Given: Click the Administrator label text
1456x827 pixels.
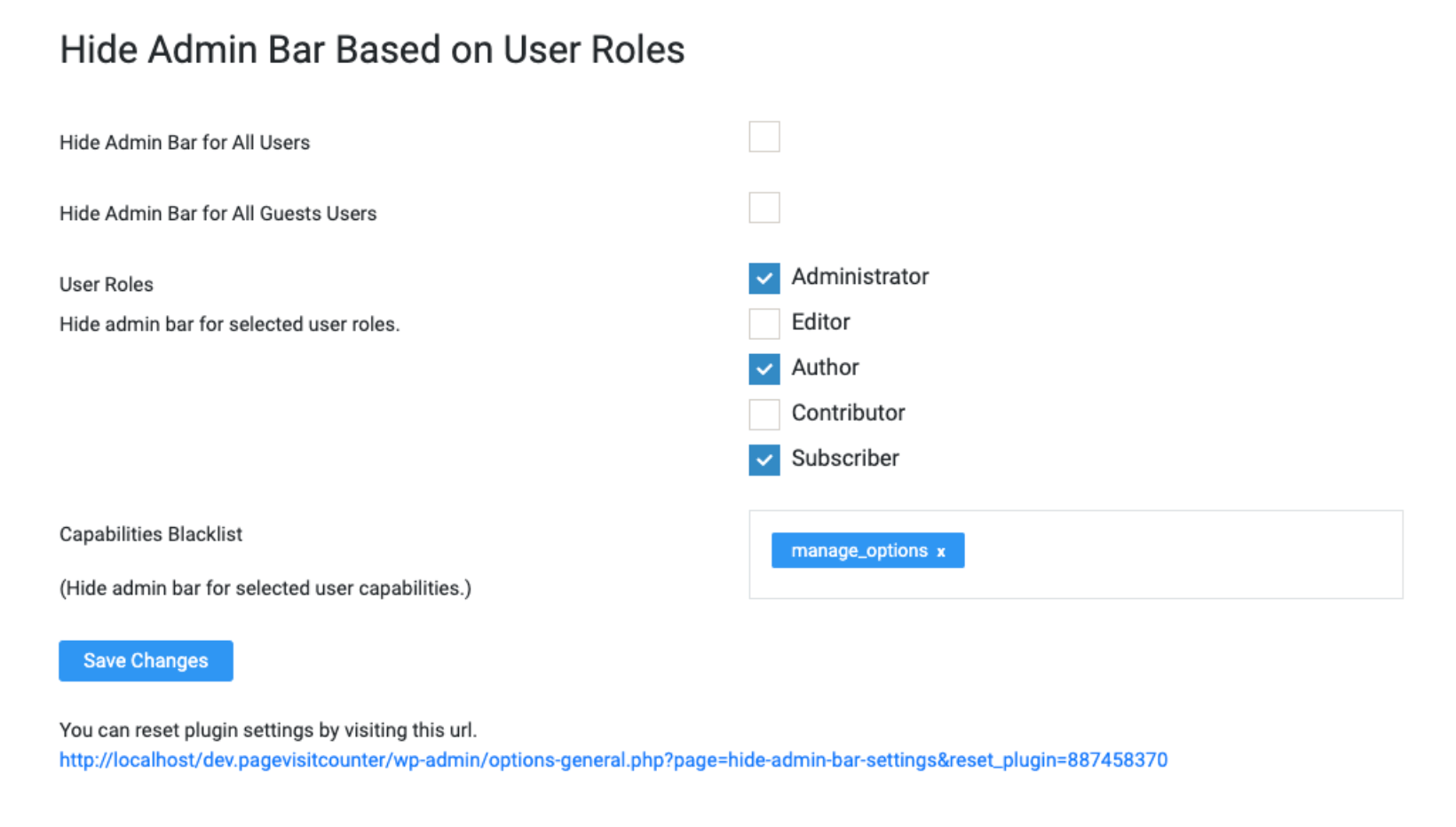Looking at the screenshot, I should coord(859,277).
